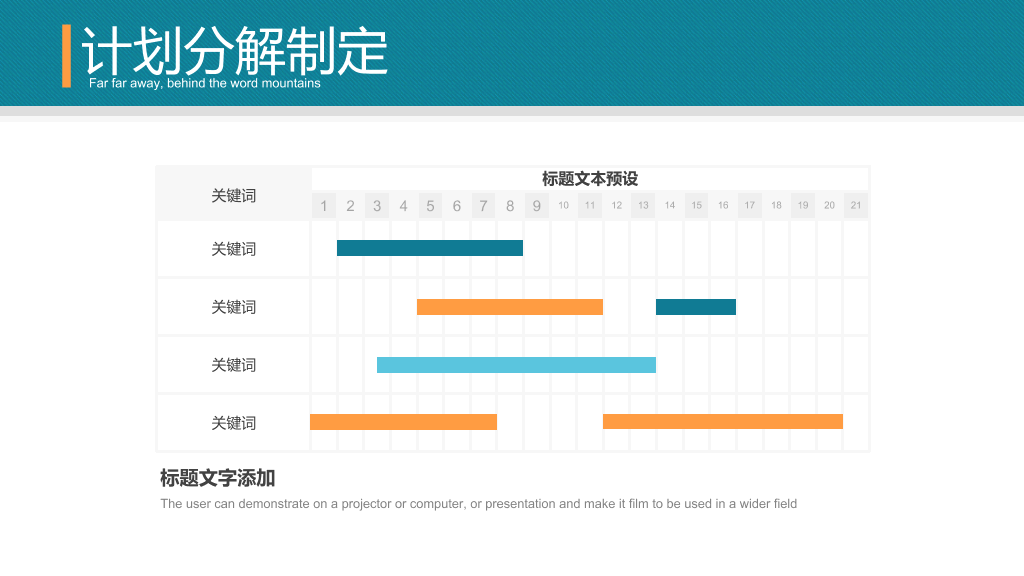1024x576 pixels.
Task: Click the slide title 计划分解制定
Action: pyautogui.click(x=234, y=51)
